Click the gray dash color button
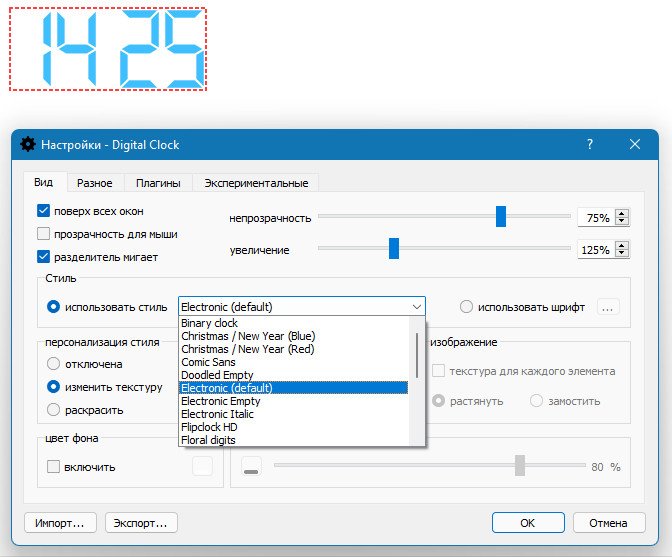The width and height of the screenshot is (672, 557). click(251, 466)
